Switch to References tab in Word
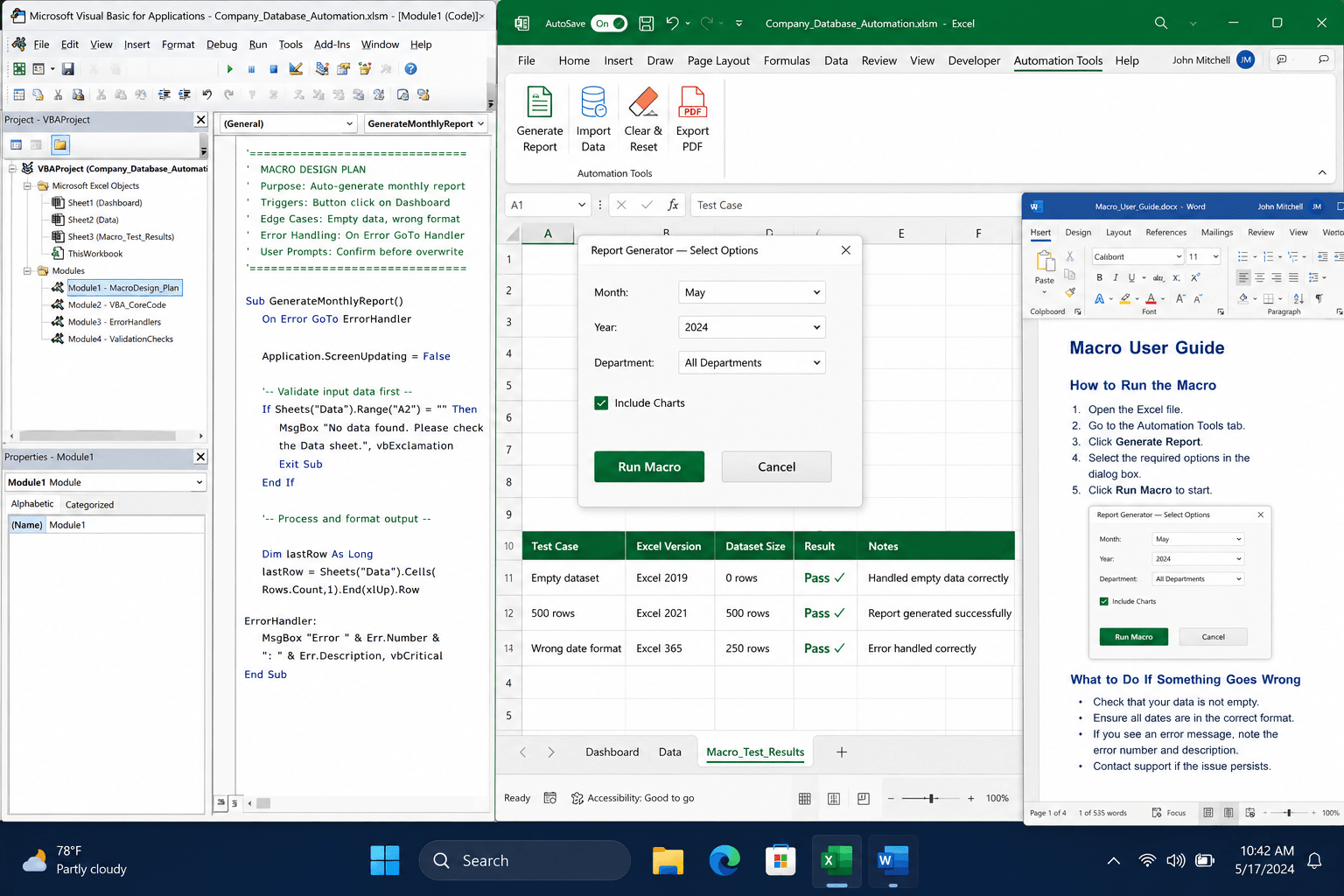1344x896 pixels. 1165,232
